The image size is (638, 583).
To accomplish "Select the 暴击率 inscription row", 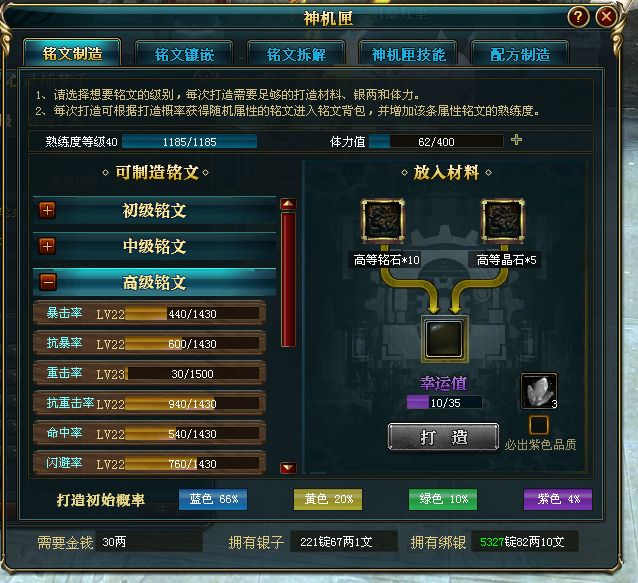I will point(150,313).
